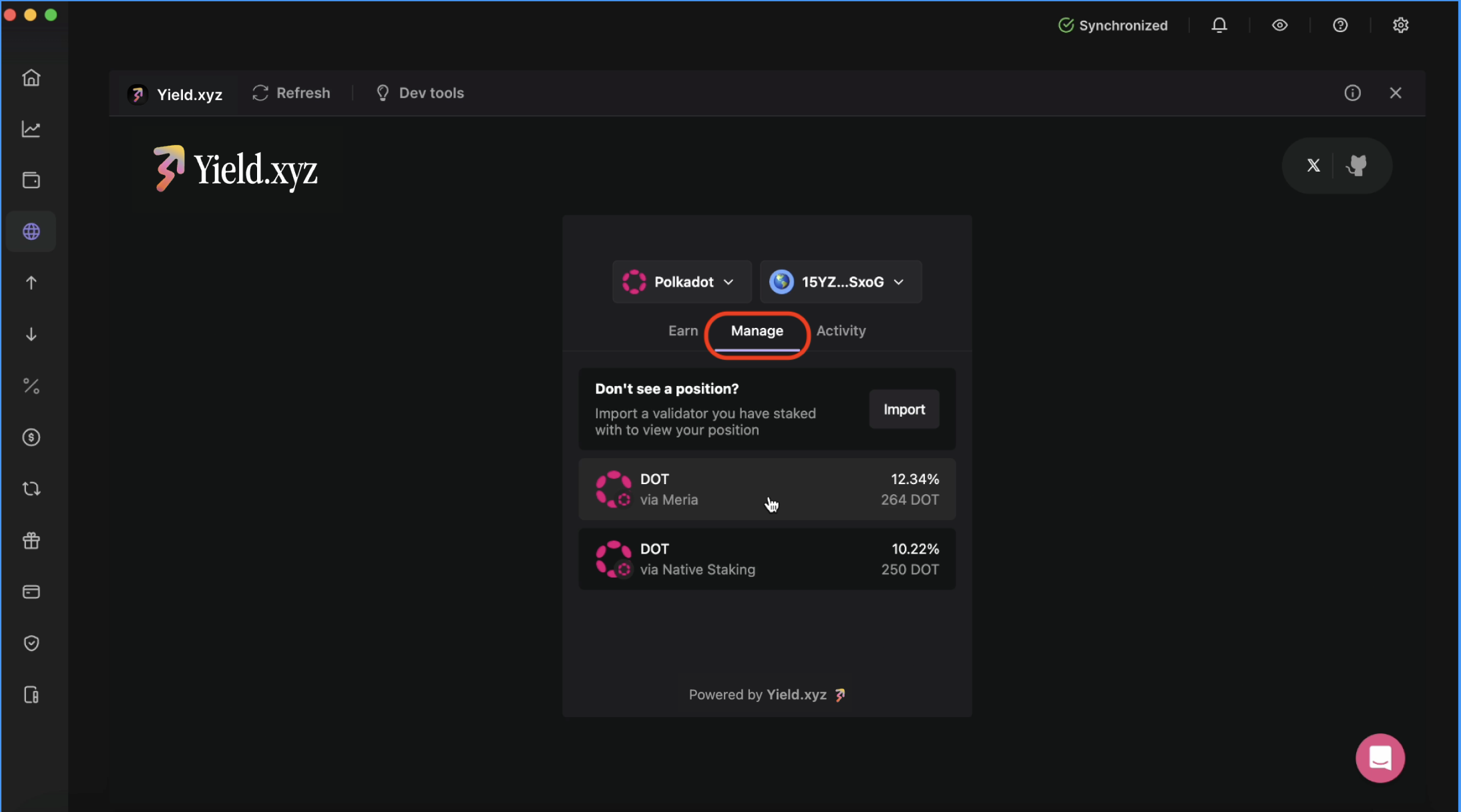Open the Swap arrows sidebar icon
Viewport: 1461px width, 812px height.
pyautogui.click(x=31, y=489)
